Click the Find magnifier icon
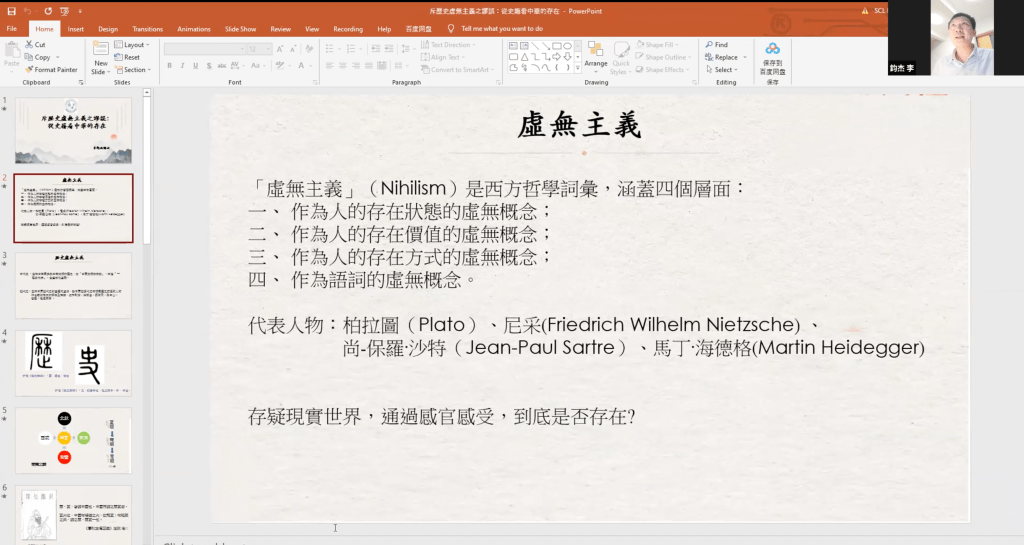The height and width of the screenshot is (545, 1024). pyautogui.click(x=709, y=45)
